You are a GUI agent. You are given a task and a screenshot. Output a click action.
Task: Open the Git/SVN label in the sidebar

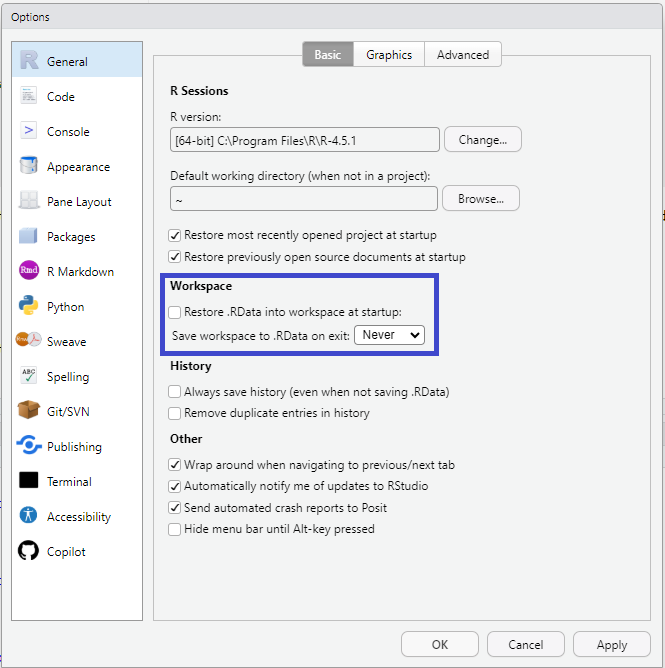pyautogui.click(x=68, y=412)
